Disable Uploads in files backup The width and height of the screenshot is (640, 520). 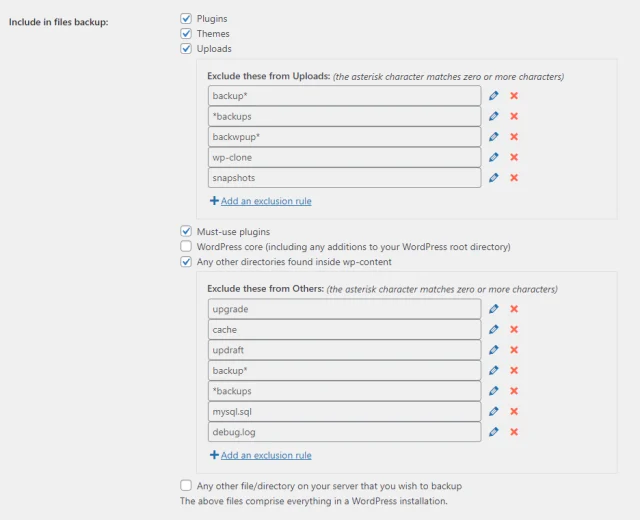pos(186,48)
